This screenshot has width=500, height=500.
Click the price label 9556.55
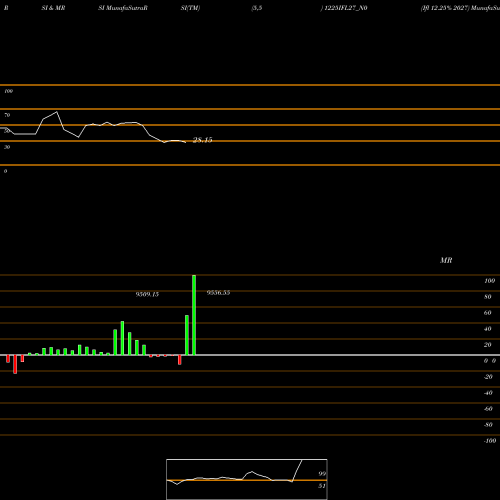tap(218, 293)
